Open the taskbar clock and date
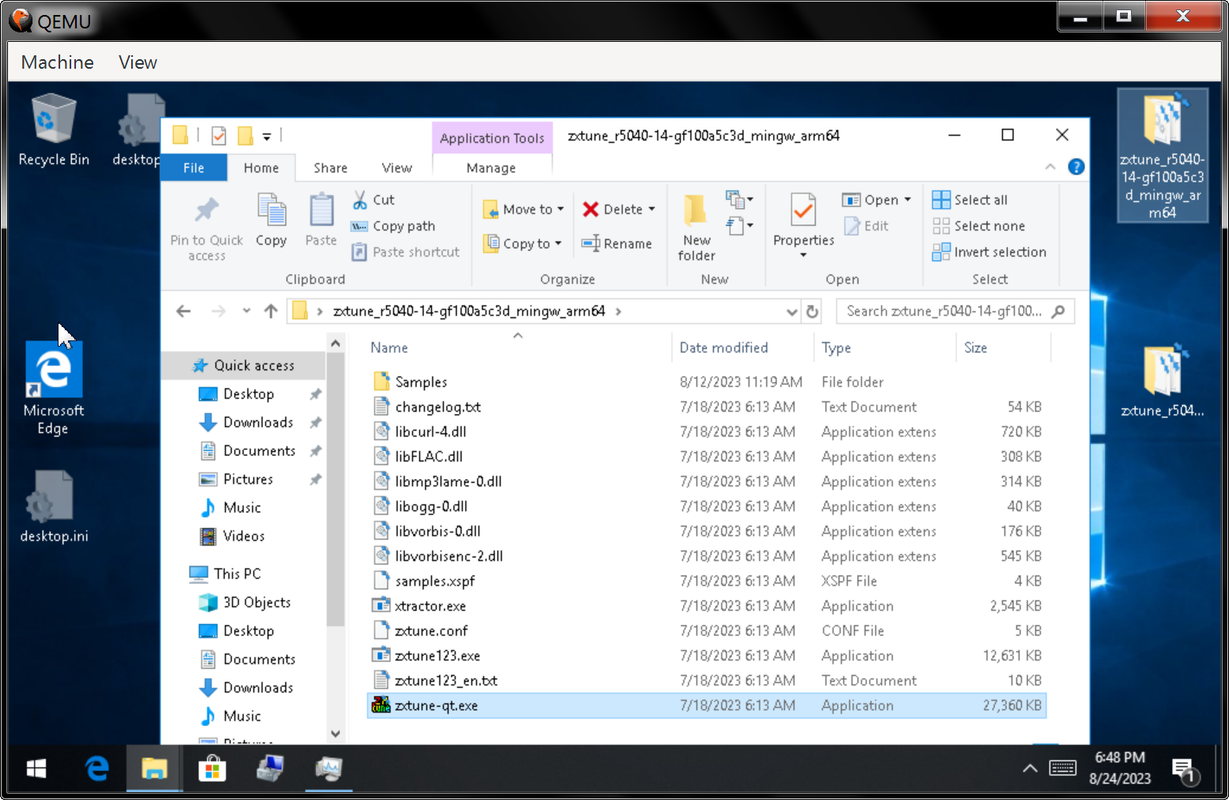 pos(1120,768)
